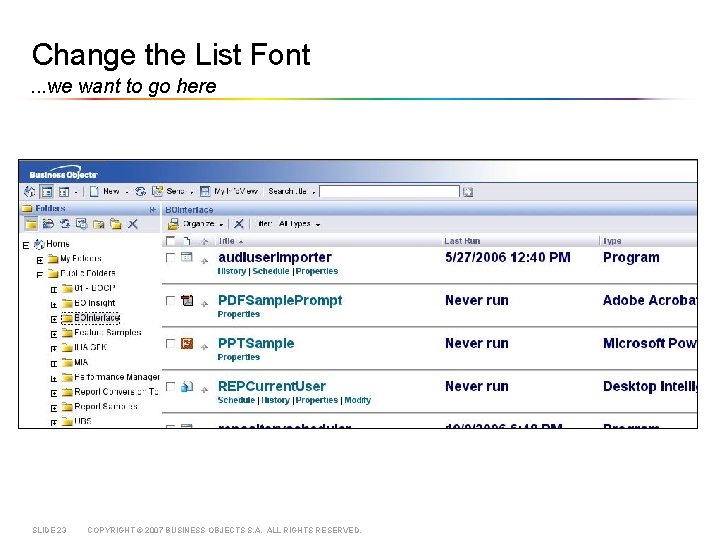
Task: Check the select-all checkbox in list header
Action: 170,241
